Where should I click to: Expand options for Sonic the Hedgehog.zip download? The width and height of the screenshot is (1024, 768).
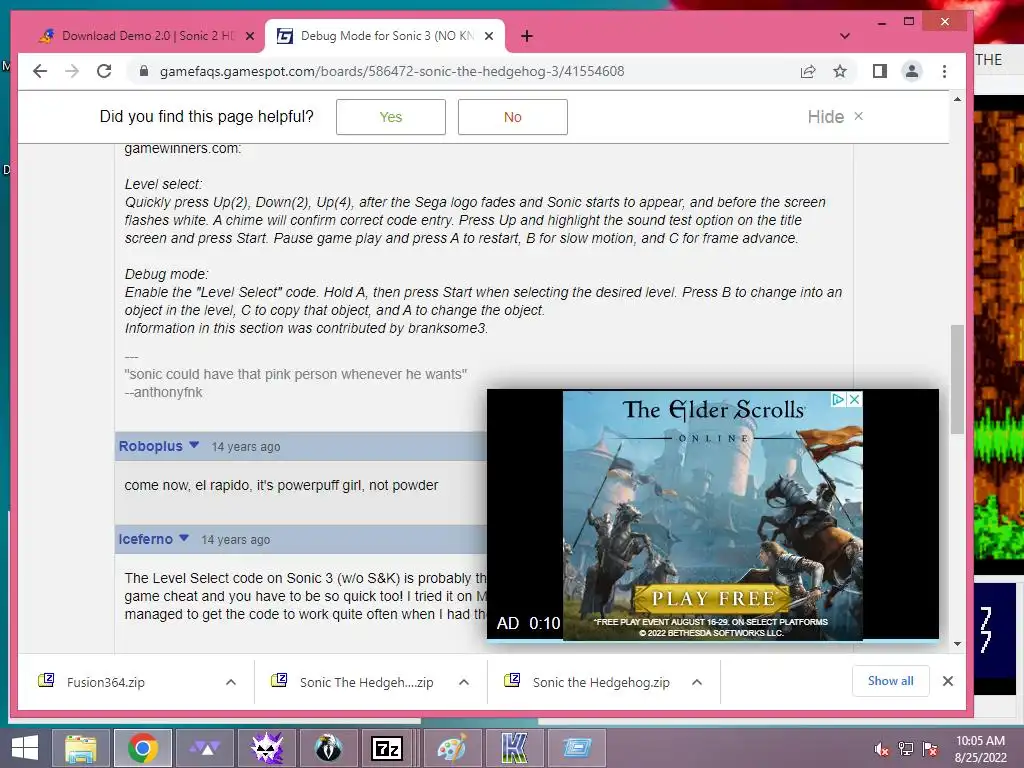point(697,682)
